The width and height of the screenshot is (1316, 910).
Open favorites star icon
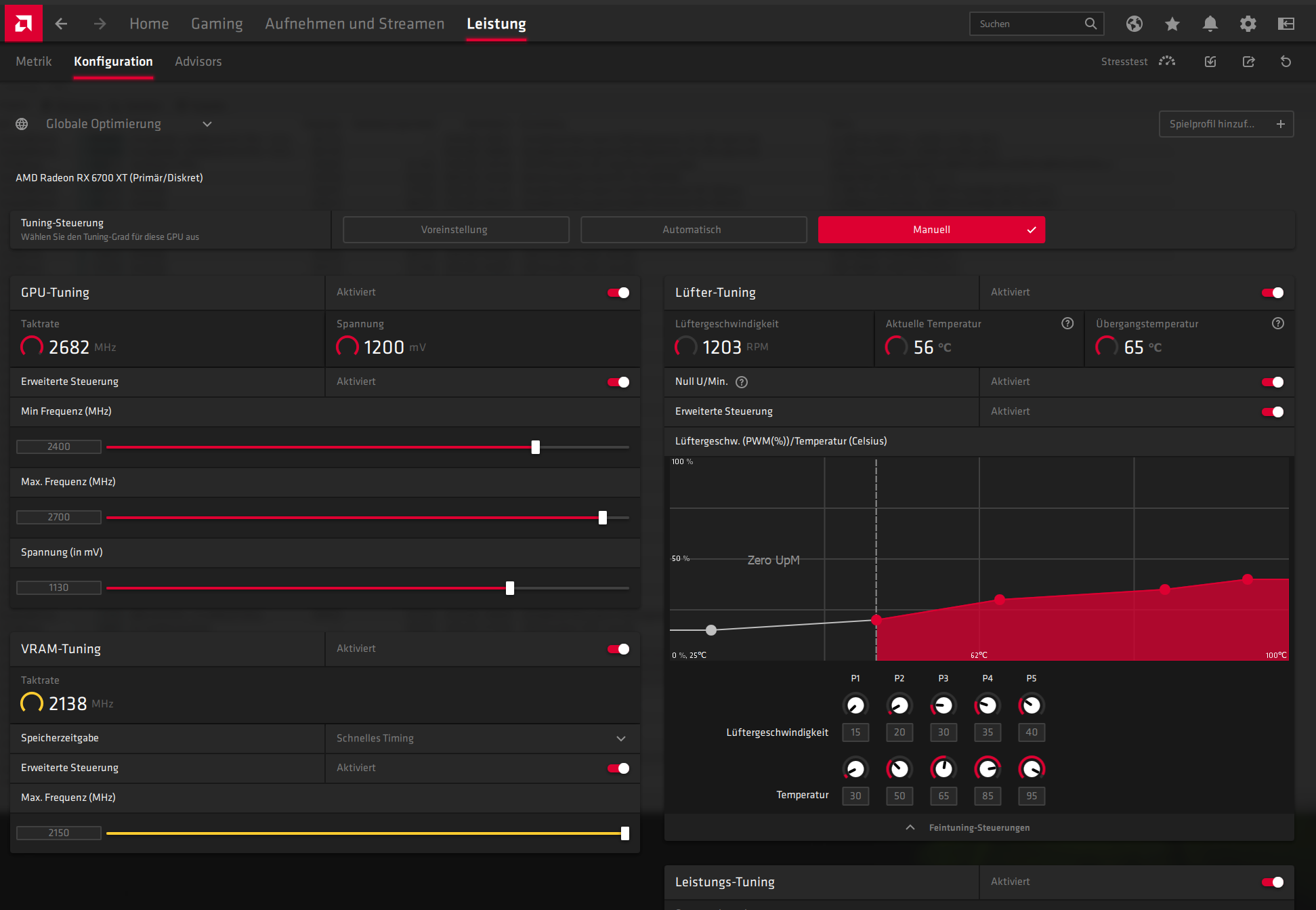(x=1172, y=24)
